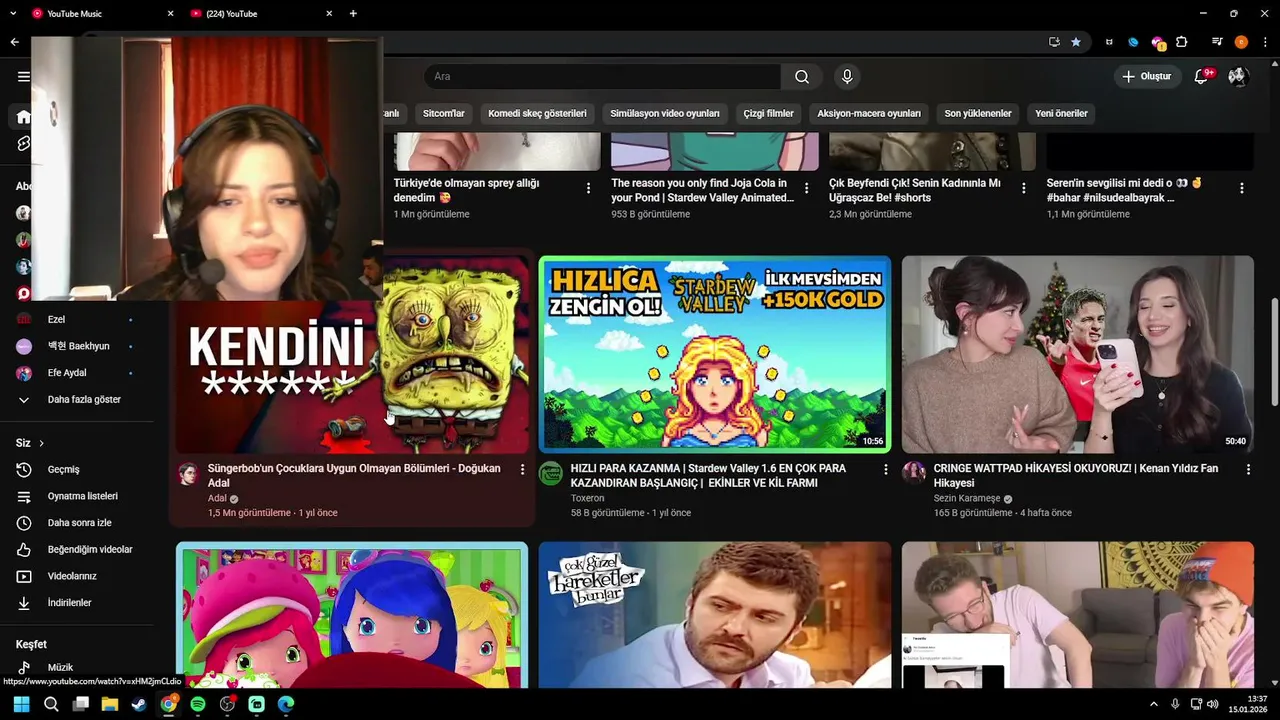Click the install app icon in address bar

tap(1054, 42)
